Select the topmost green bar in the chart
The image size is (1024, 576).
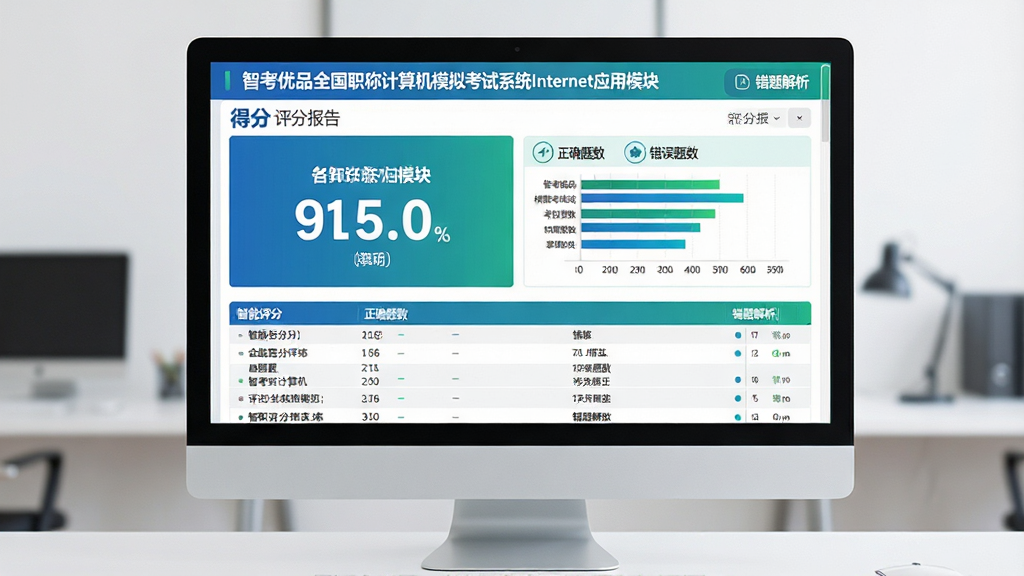(x=650, y=185)
